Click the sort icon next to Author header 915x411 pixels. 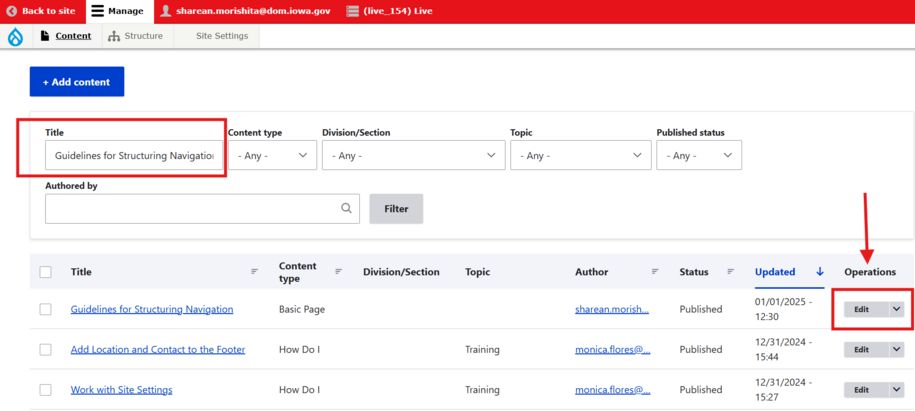click(x=655, y=271)
